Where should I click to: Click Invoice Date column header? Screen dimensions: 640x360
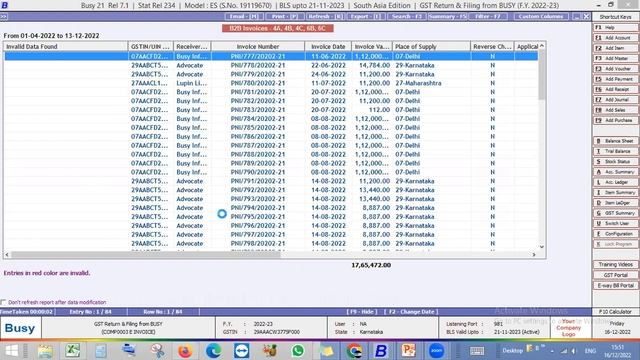pyautogui.click(x=328, y=47)
